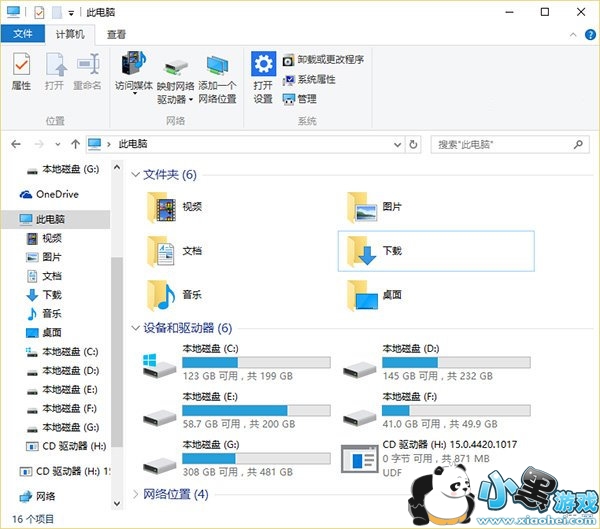Open the Help question mark icon
The height and width of the screenshot is (529, 600).
coord(590,35)
